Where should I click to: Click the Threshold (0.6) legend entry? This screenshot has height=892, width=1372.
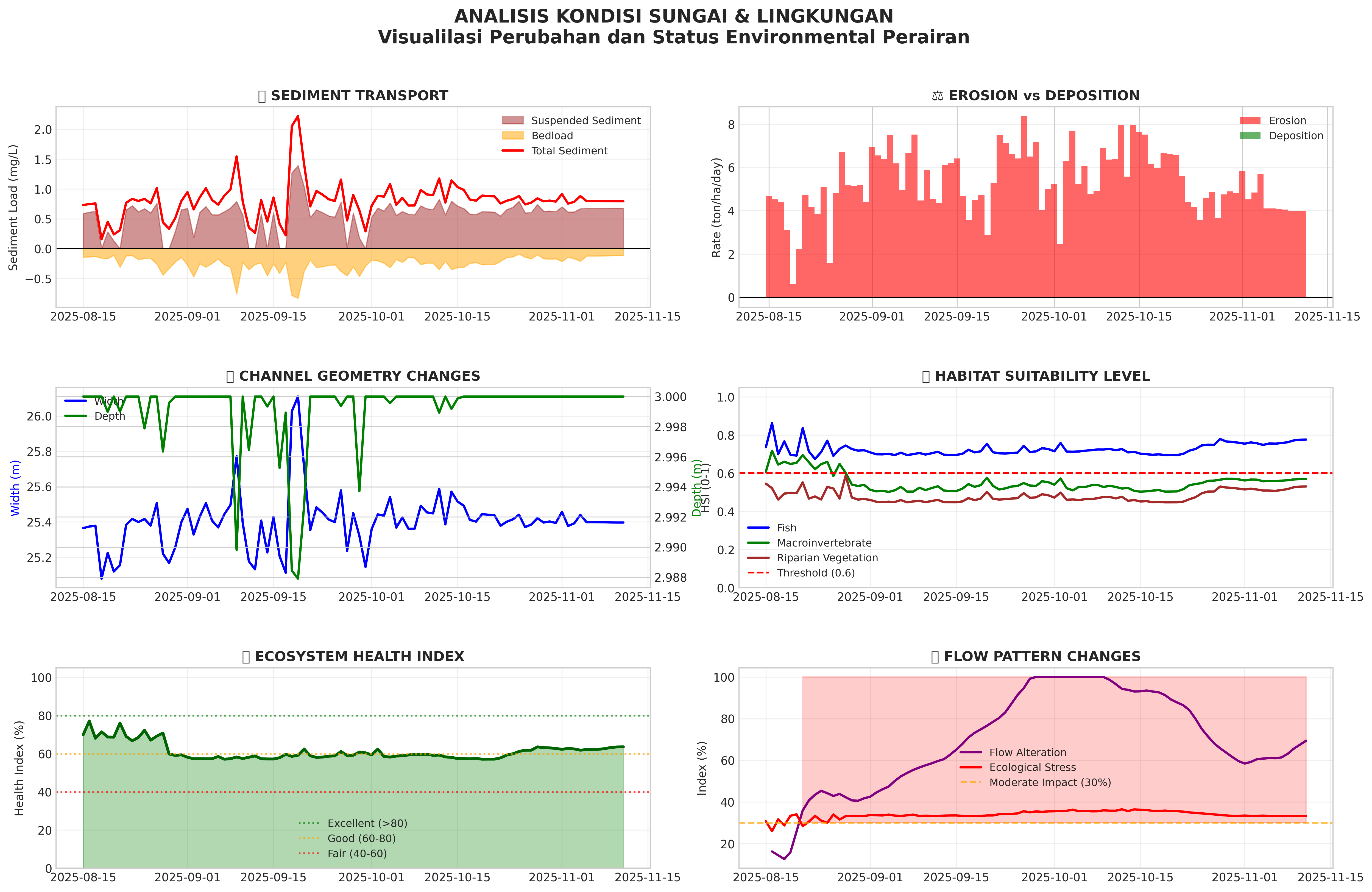click(815, 573)
